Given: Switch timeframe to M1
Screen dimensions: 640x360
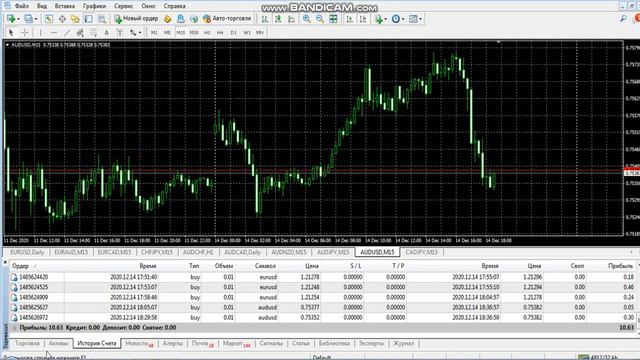Looking at the screenshot, I should [154, 33].
